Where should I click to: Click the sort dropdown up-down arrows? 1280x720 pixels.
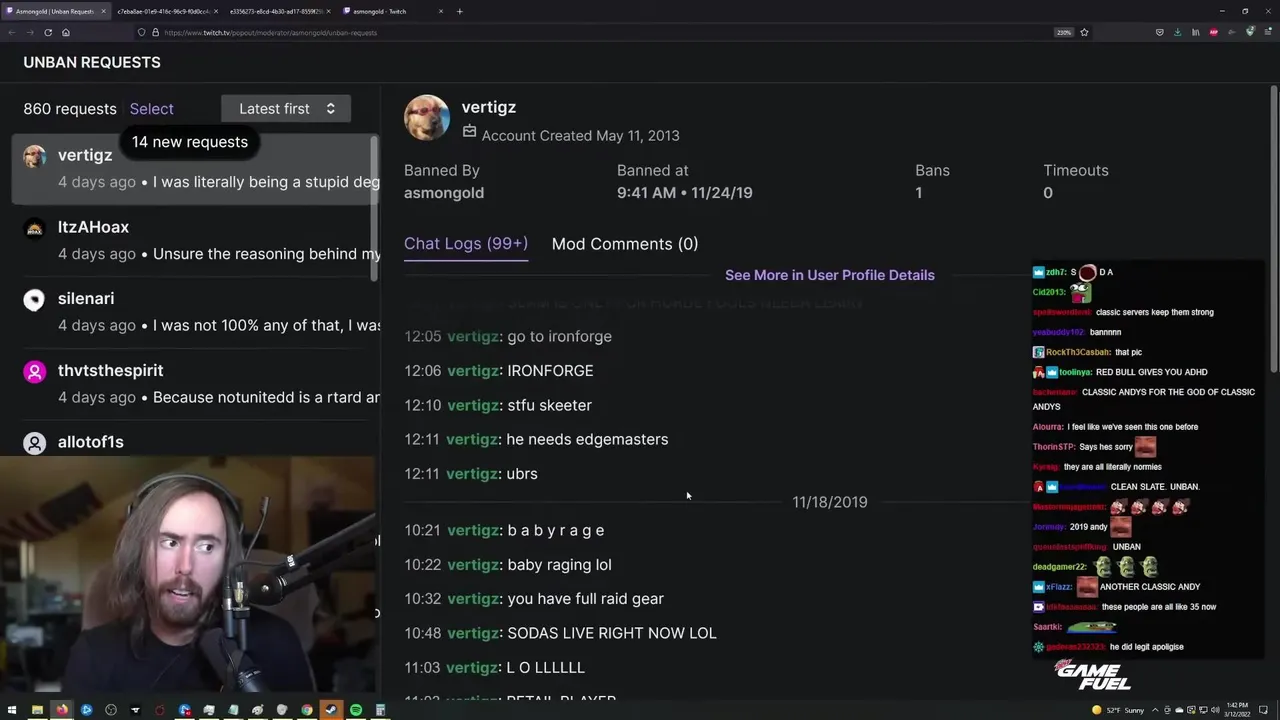point(330,109)
